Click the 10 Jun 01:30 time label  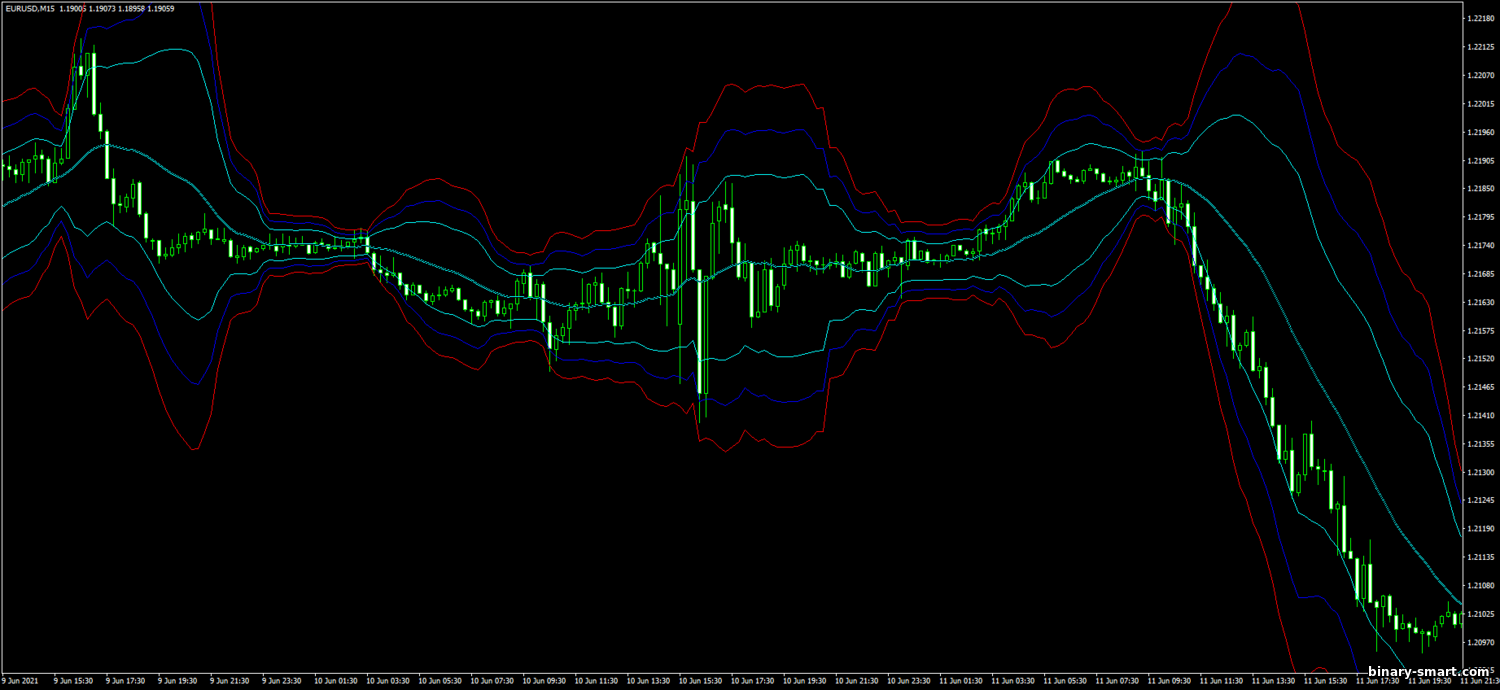tap(335, 681)
